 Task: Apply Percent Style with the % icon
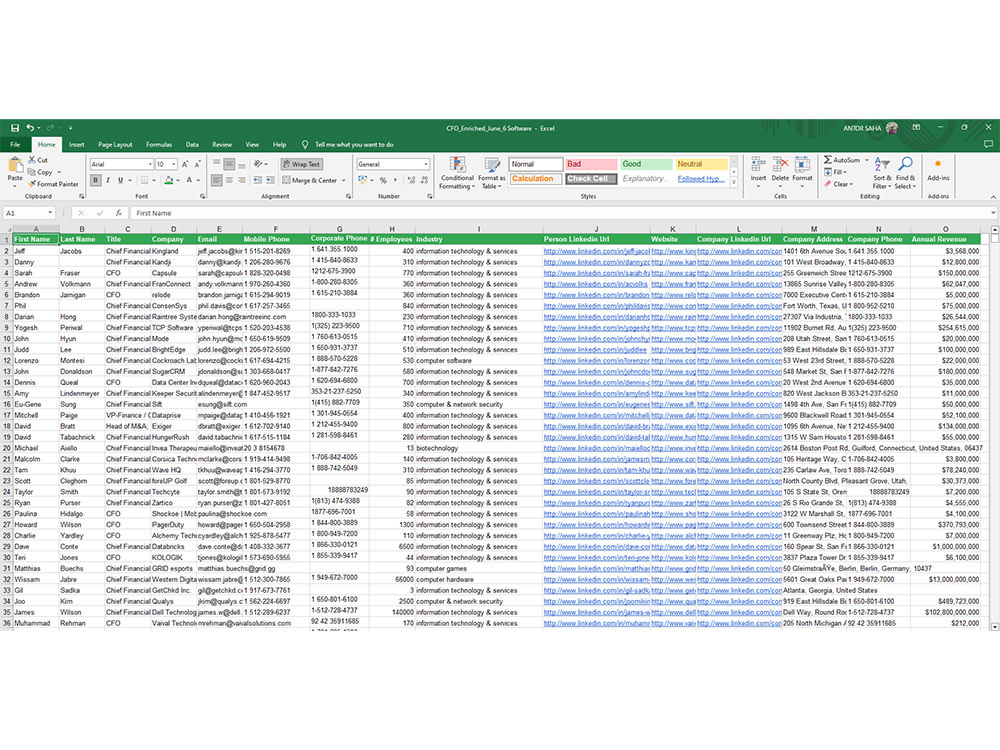coord(383,180)
